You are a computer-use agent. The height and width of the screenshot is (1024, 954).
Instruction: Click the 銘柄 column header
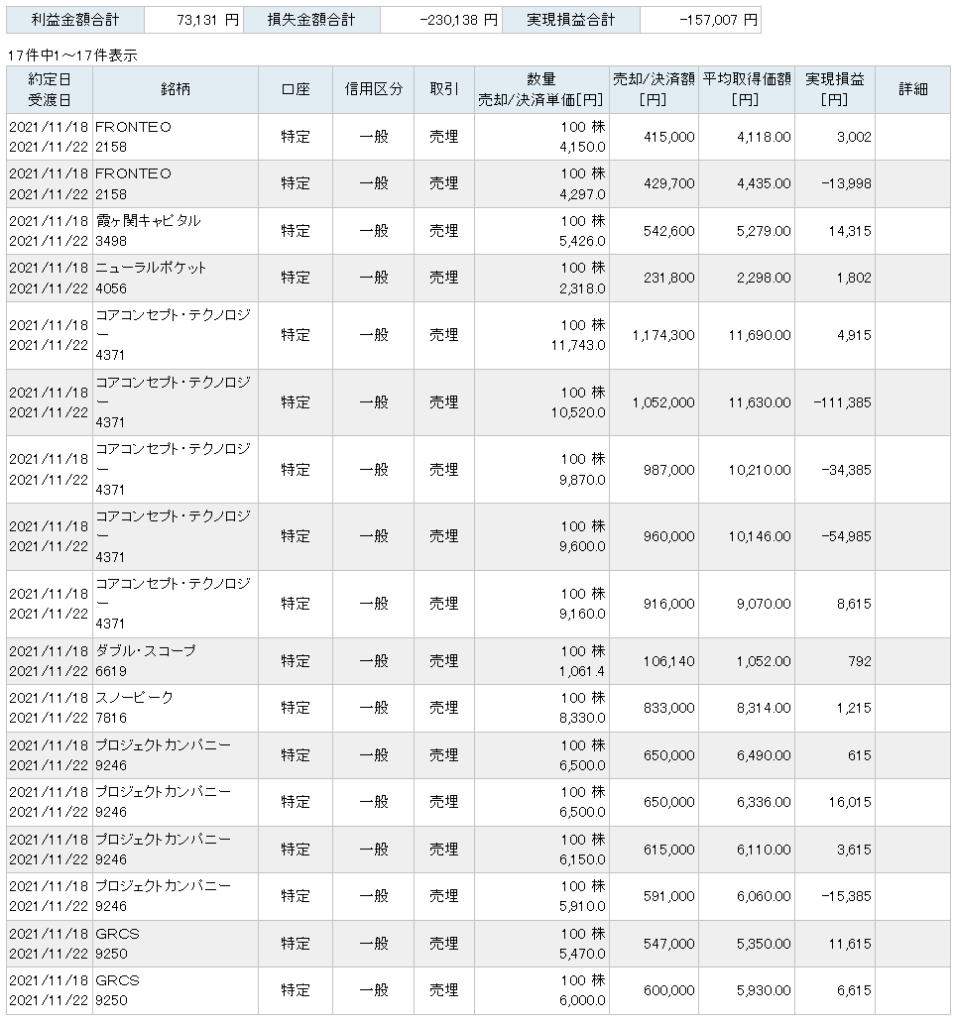click(x=175, y=89)
